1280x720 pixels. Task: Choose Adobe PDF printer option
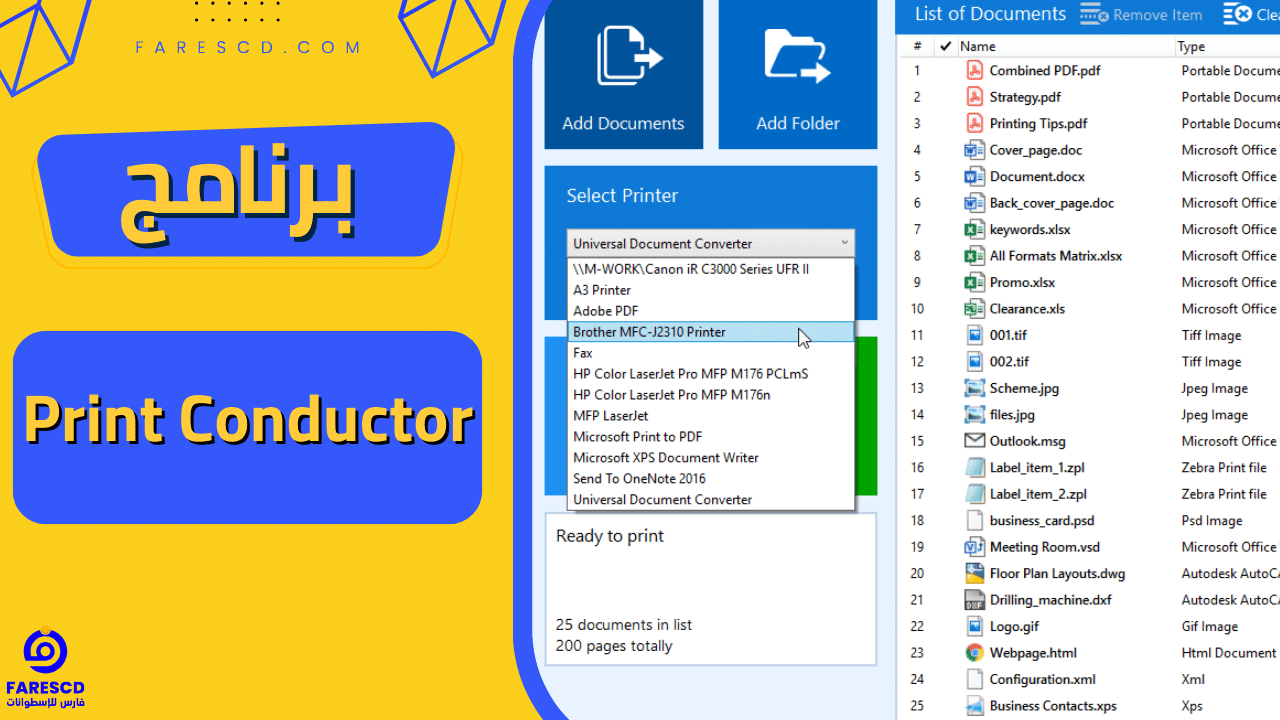coord(710,311)
